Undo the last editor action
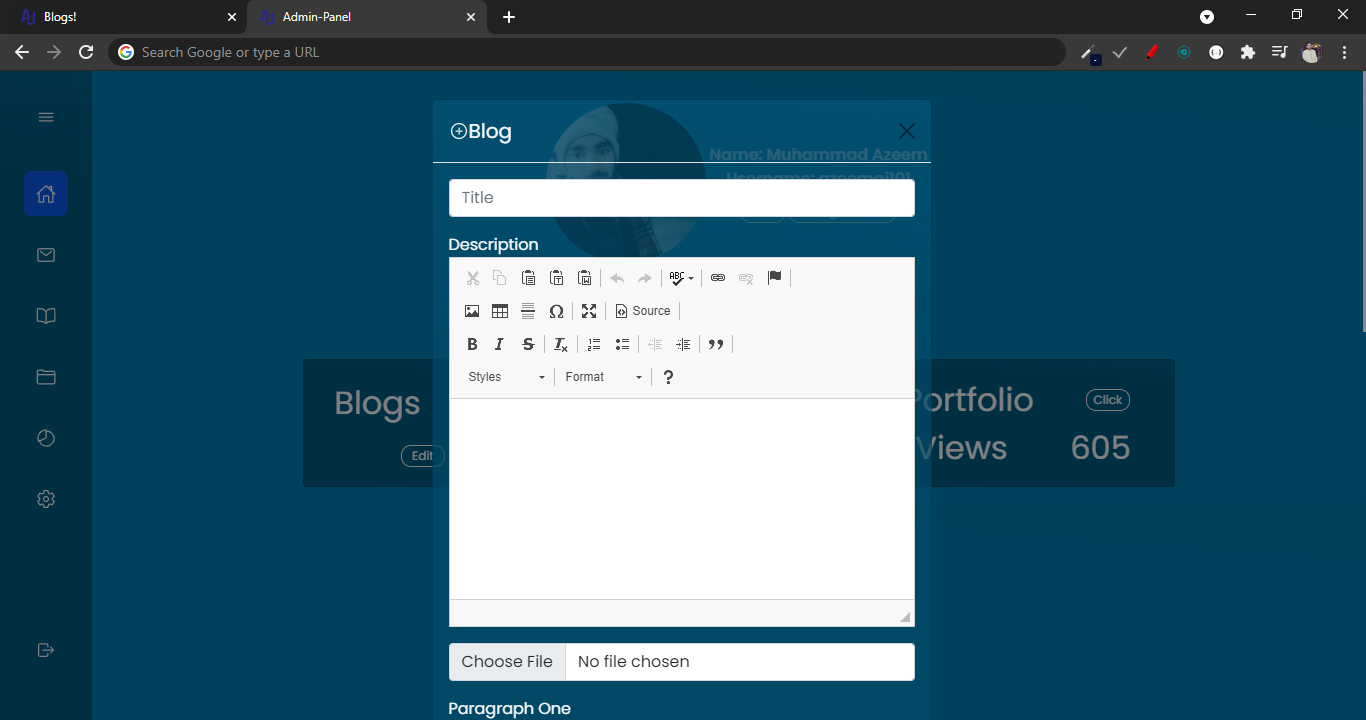This screenshot has height=720, width=1366. pos(617,278)
